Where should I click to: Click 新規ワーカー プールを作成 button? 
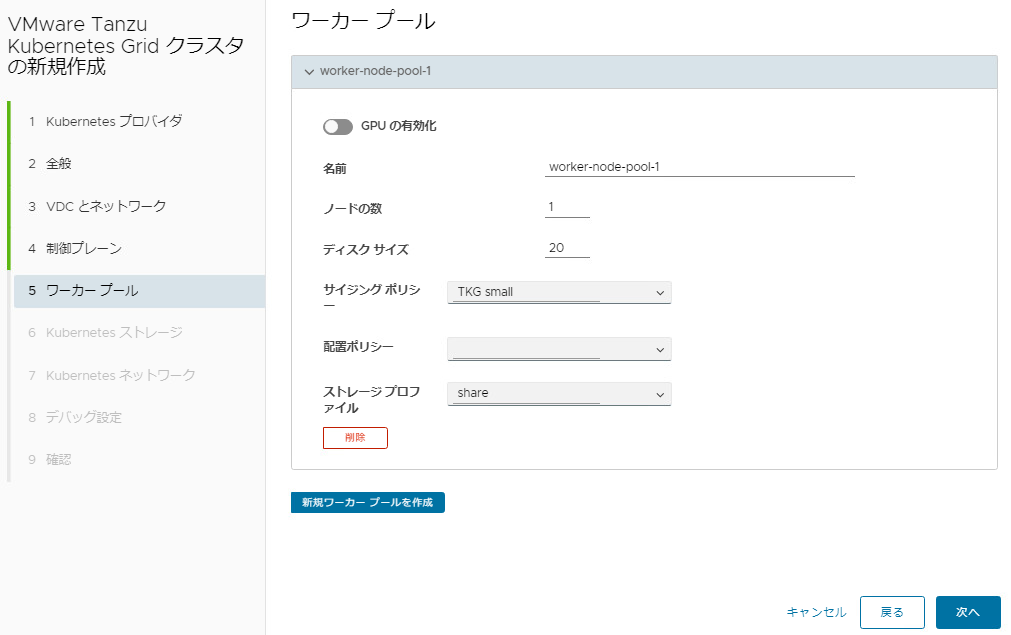pos(367,502)
